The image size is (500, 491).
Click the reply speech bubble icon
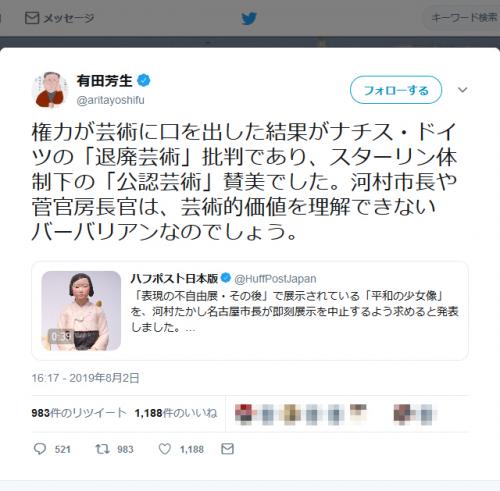40,449
